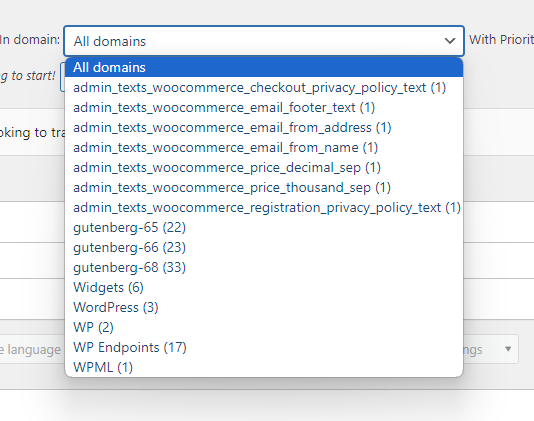Choose admin_texts_woocommerce_email_from_name option
534x421 pixels.
click(264, 147)
